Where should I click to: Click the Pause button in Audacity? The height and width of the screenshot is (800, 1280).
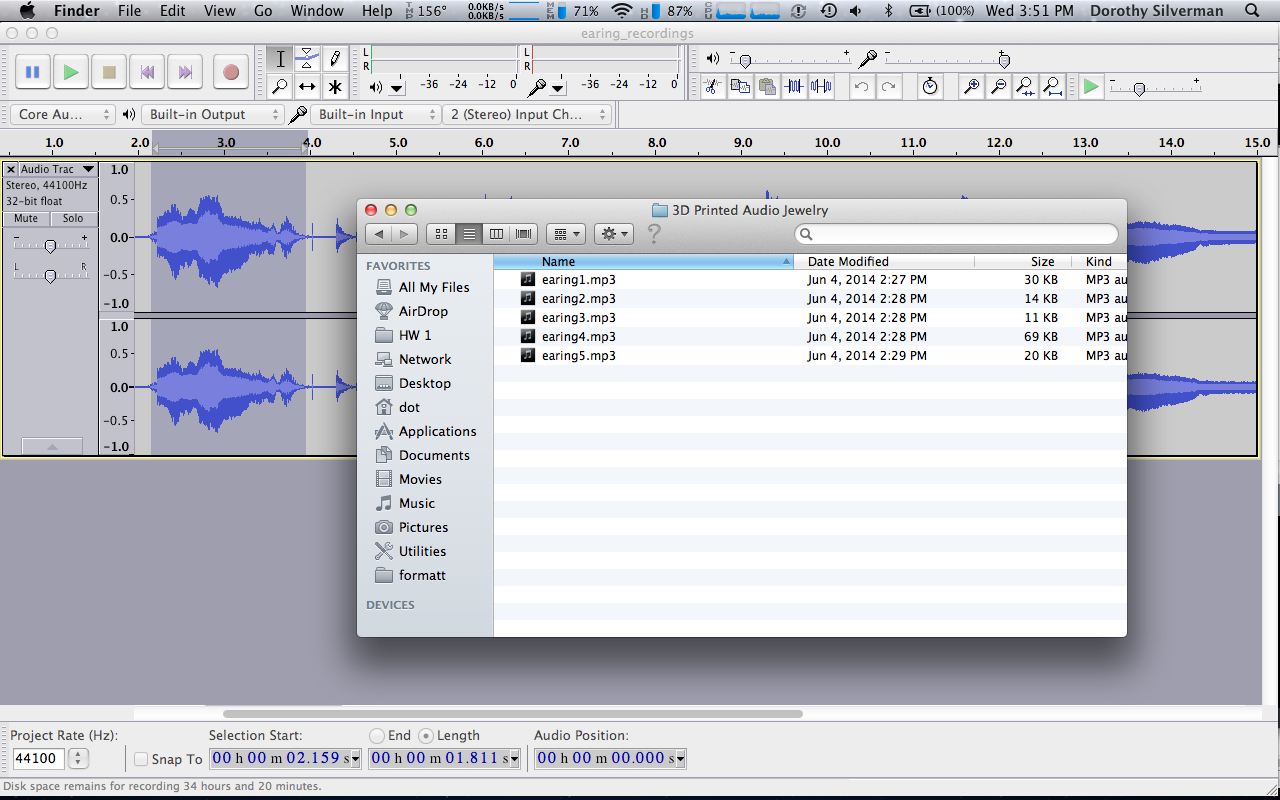(32, 72)
